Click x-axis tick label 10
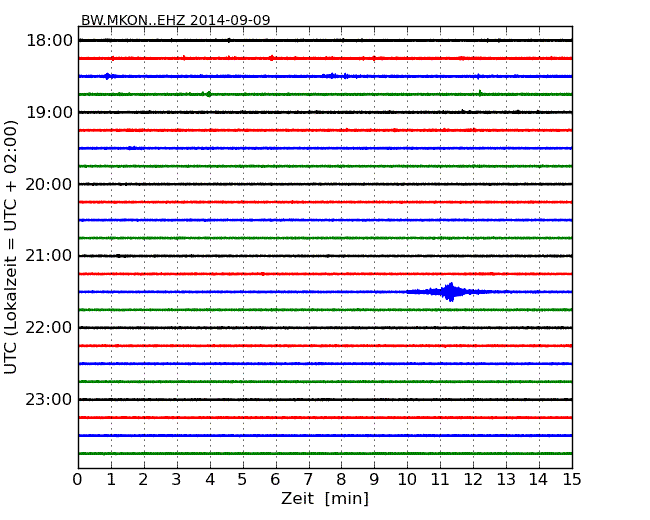The width and height of the screenshot is (650, 520). [407, 479]
